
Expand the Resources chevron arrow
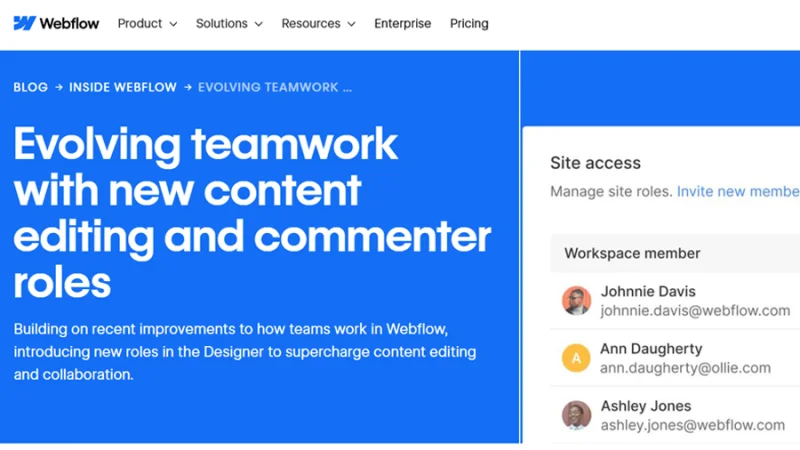351,24
